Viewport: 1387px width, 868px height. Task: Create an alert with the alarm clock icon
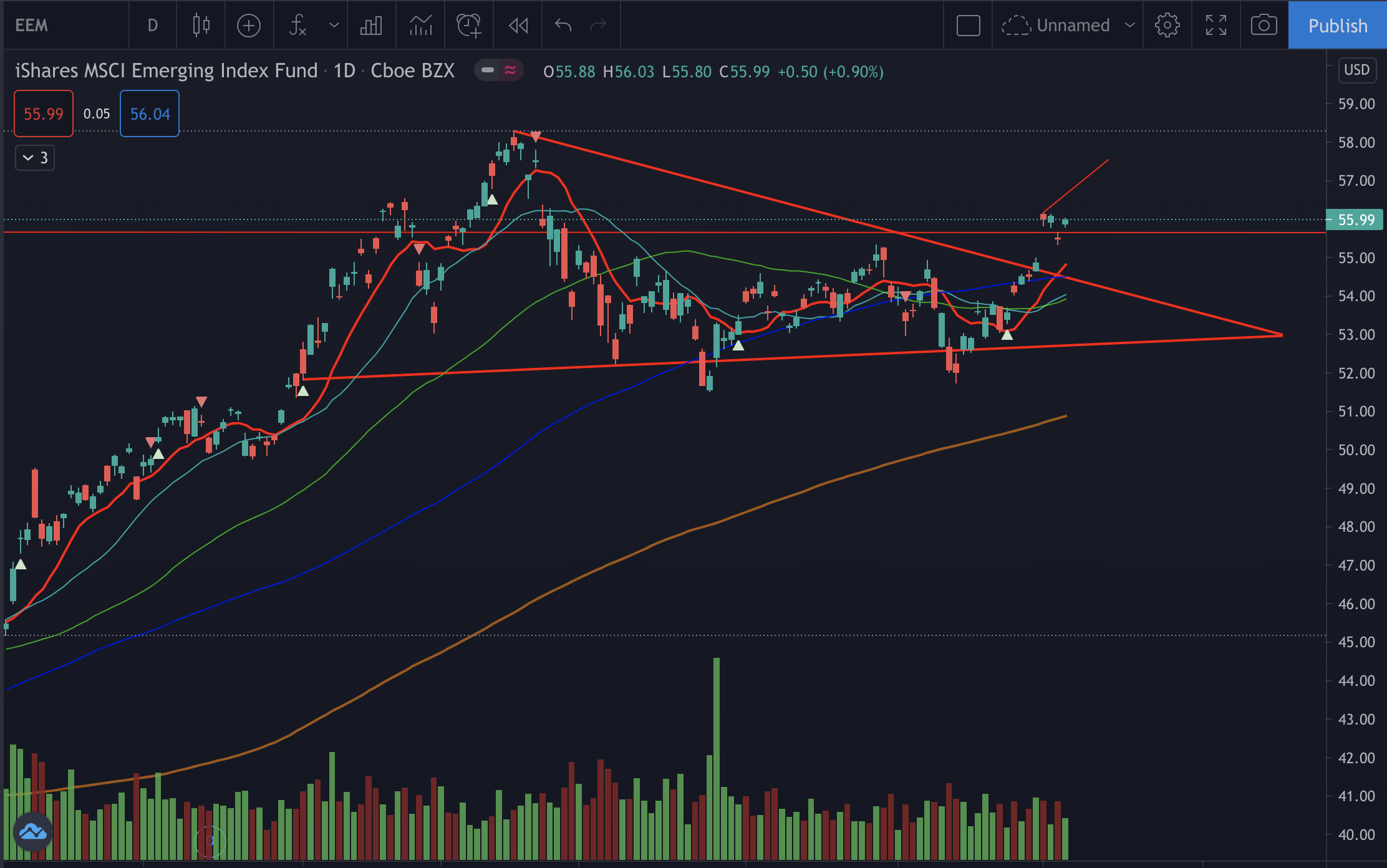(x=469, y=26)
